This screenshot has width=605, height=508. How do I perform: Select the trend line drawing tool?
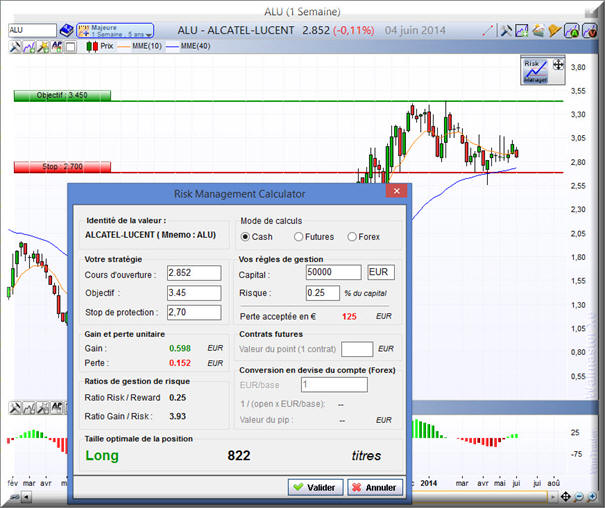[x=488, y=30]
